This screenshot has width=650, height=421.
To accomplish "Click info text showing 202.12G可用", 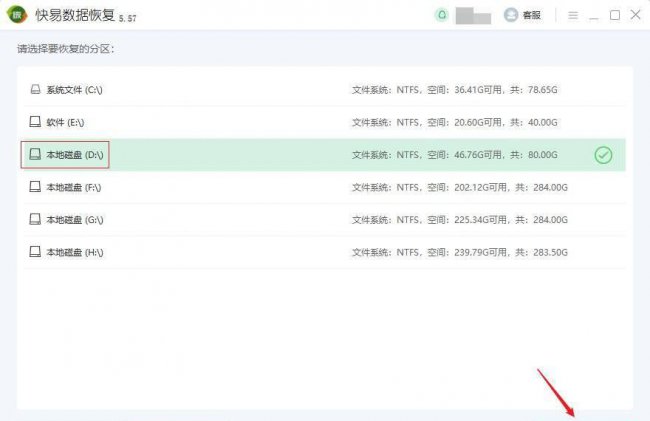I will pos(460,187).
